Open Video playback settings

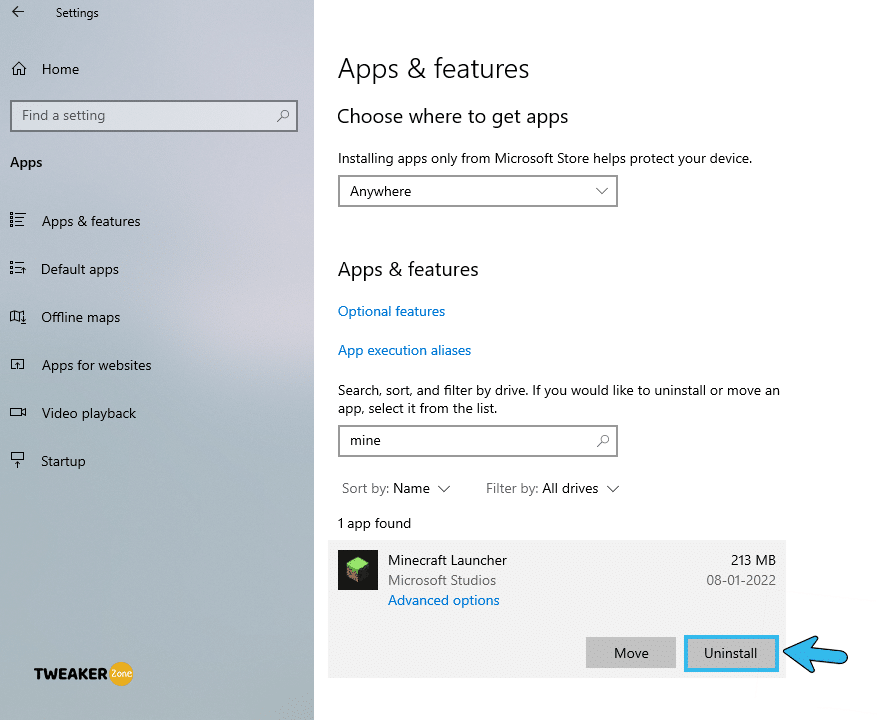88,413
